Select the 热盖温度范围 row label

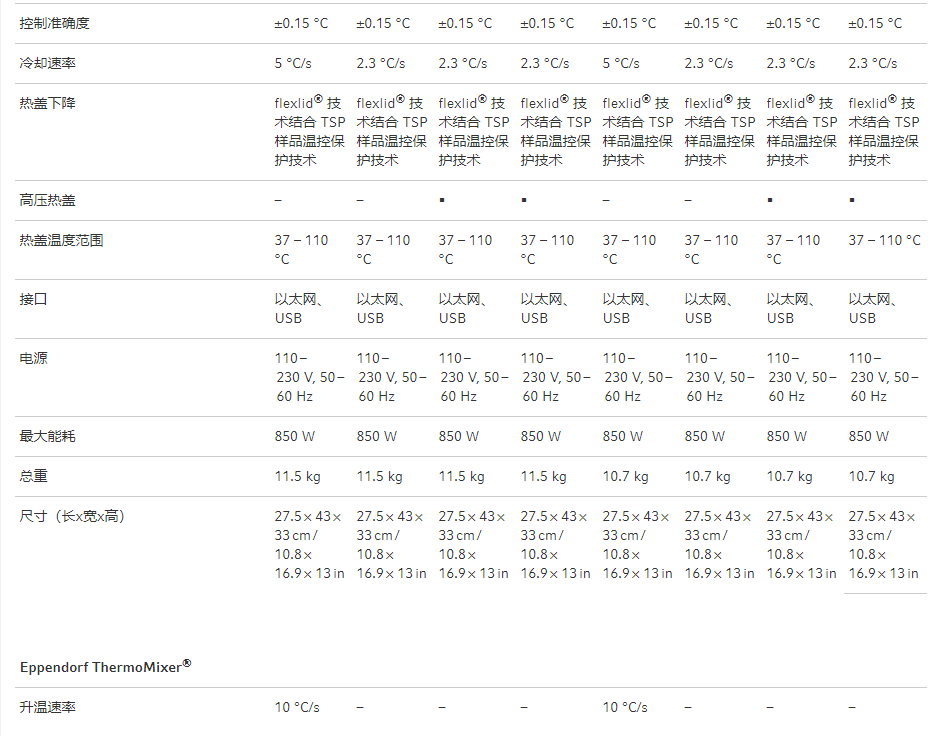(61, 240)
